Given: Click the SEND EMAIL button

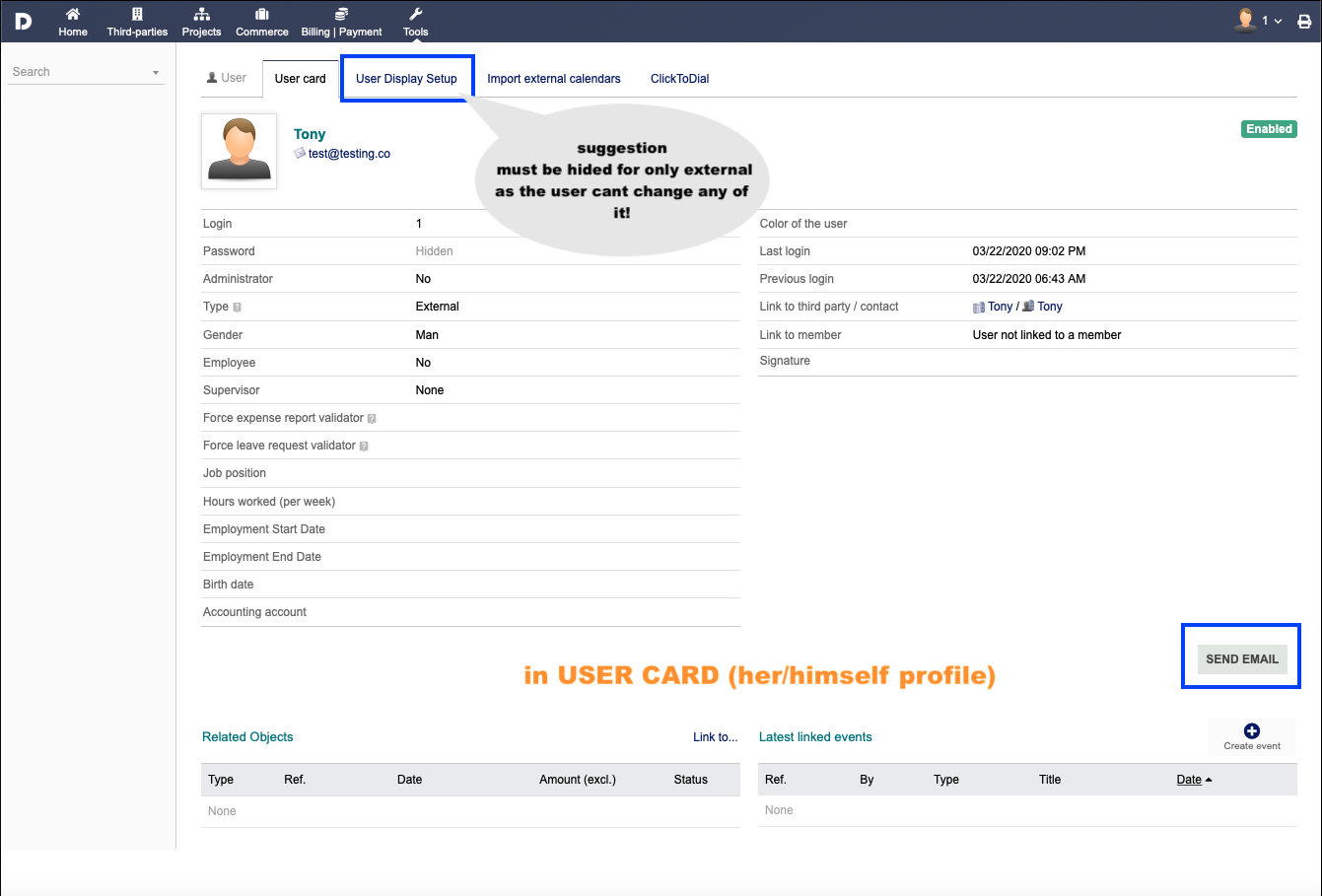Looking at the screenshot, I should (x=1242, y=659).
